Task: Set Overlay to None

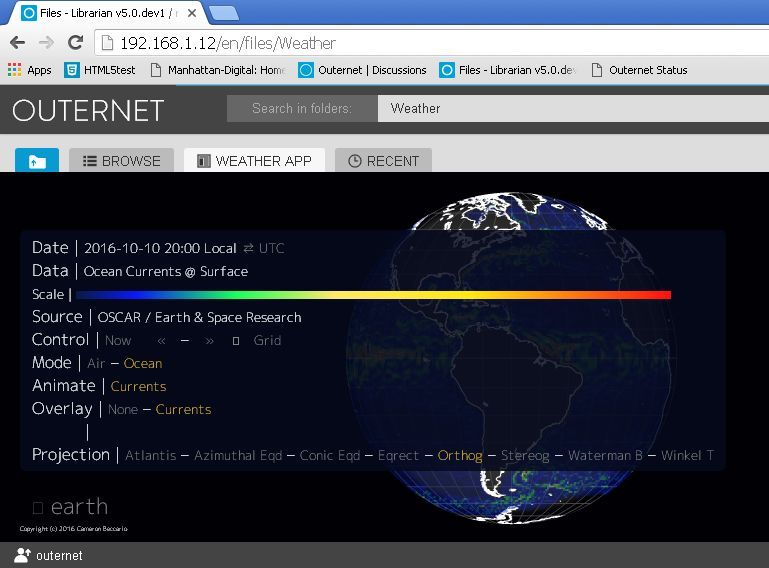Action: coord(123,410)
